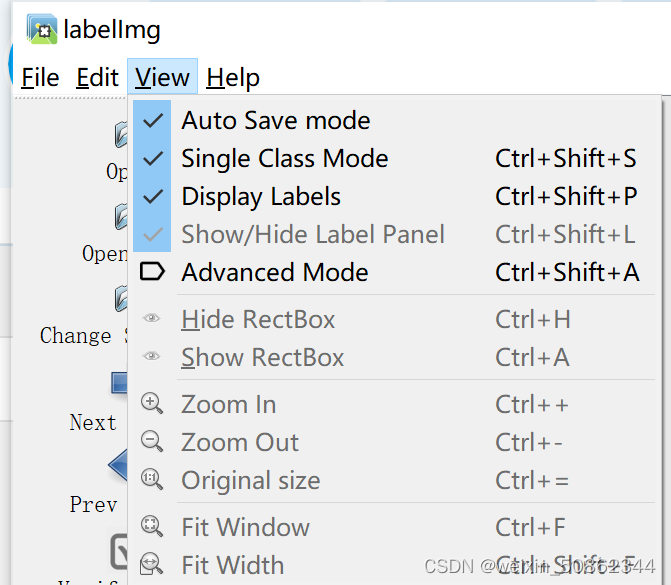Click the Show RectBox eye icon

[x=152, y=357]
